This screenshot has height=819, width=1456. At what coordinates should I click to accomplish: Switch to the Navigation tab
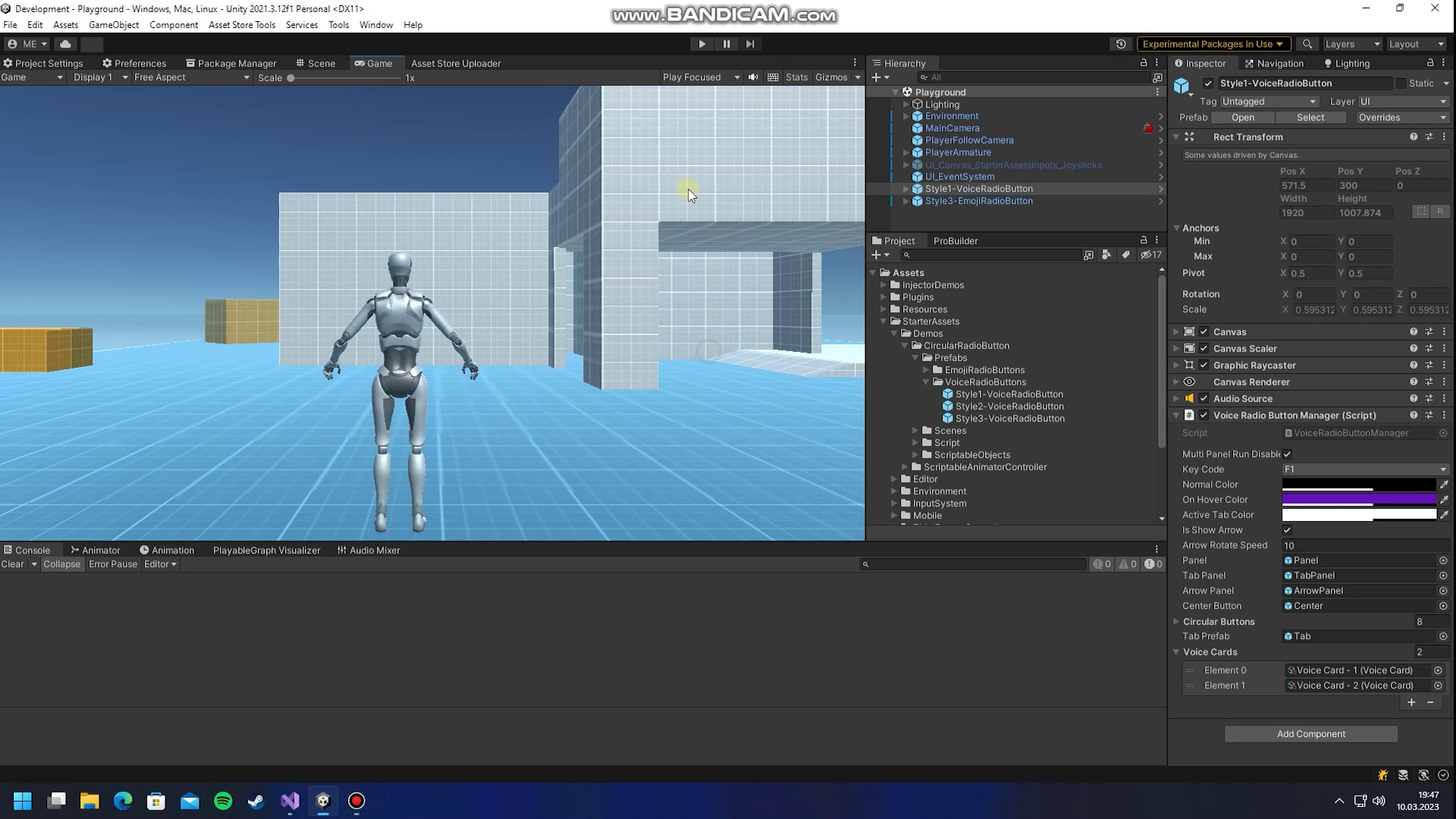[x=1274, y=64]
